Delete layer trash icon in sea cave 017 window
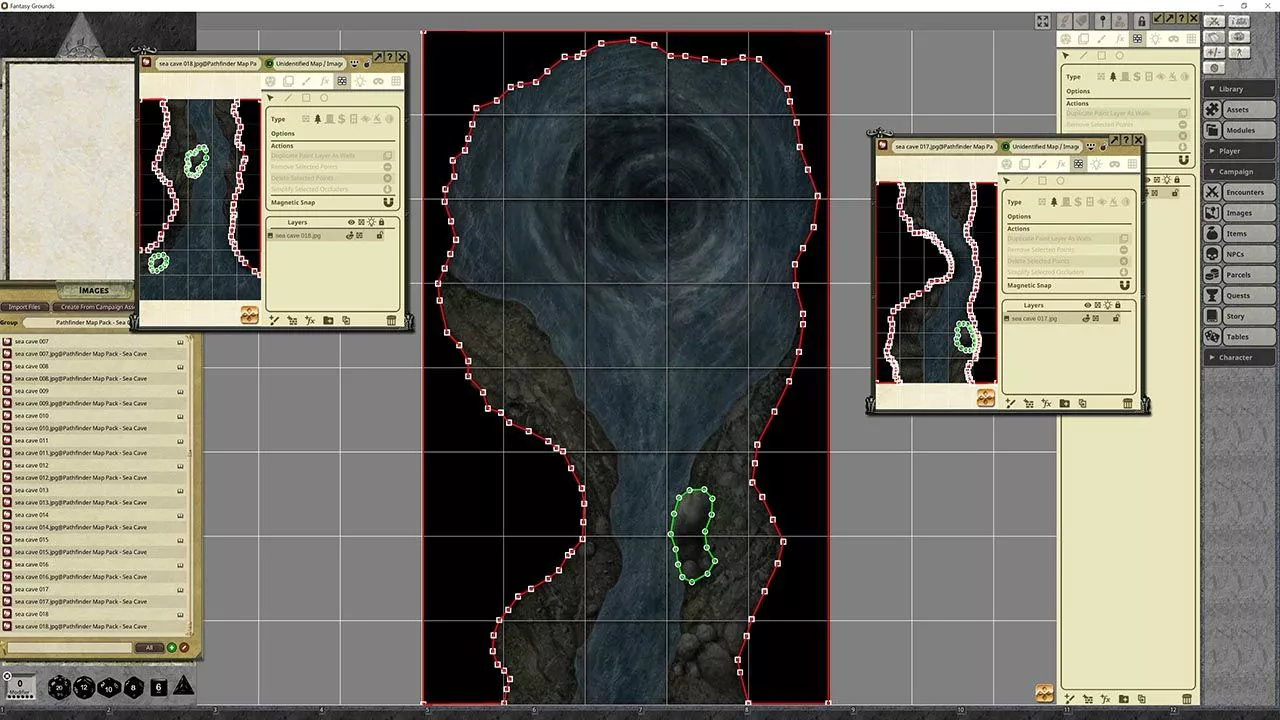The width and height of the screenshot is (1280, 720). tap(1128, 403)
